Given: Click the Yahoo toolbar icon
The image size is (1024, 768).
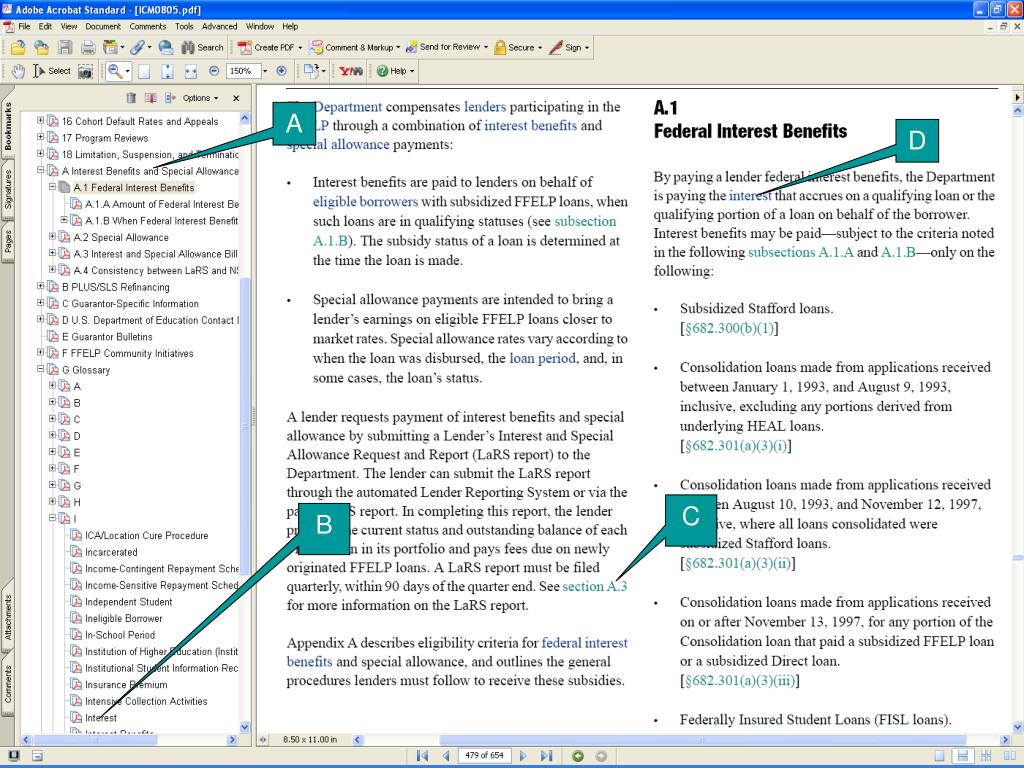Looking at the screenshot, I should point(351,71).
